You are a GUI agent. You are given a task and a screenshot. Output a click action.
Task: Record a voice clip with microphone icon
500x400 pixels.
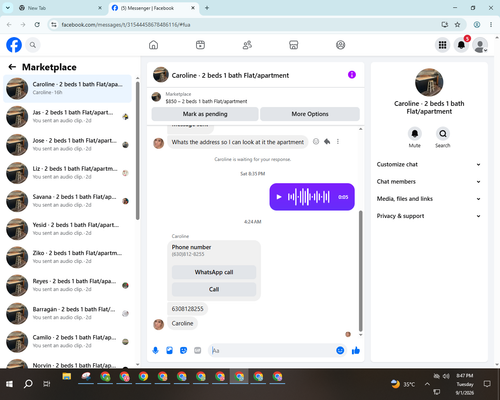pyautogui.click(x=155, y=350)
